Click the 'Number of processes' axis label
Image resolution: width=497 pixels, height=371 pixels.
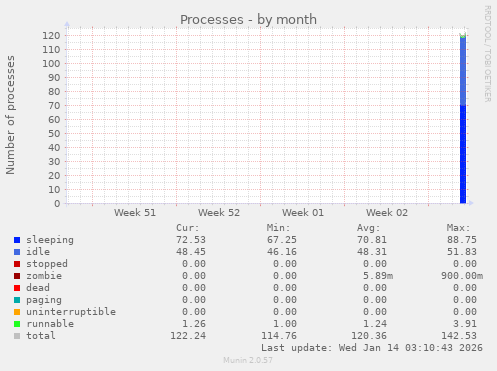tap(11, 115)
